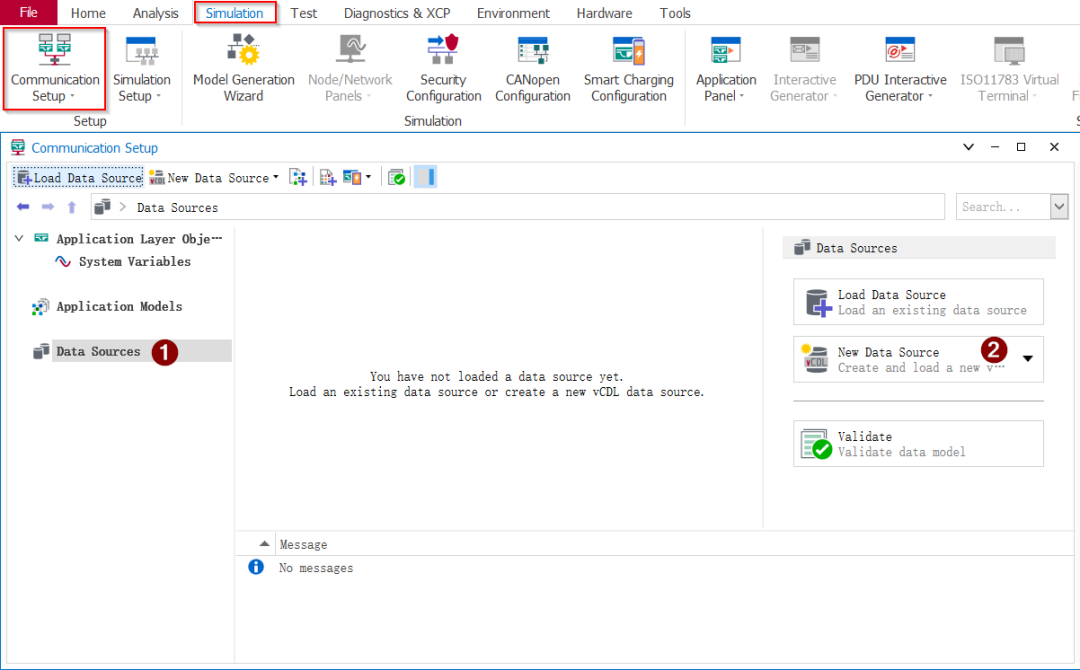Toggle the side panel visibility toolbar button
The width and height of the screenshot is (1080, 670).
[x=426, y=178]
